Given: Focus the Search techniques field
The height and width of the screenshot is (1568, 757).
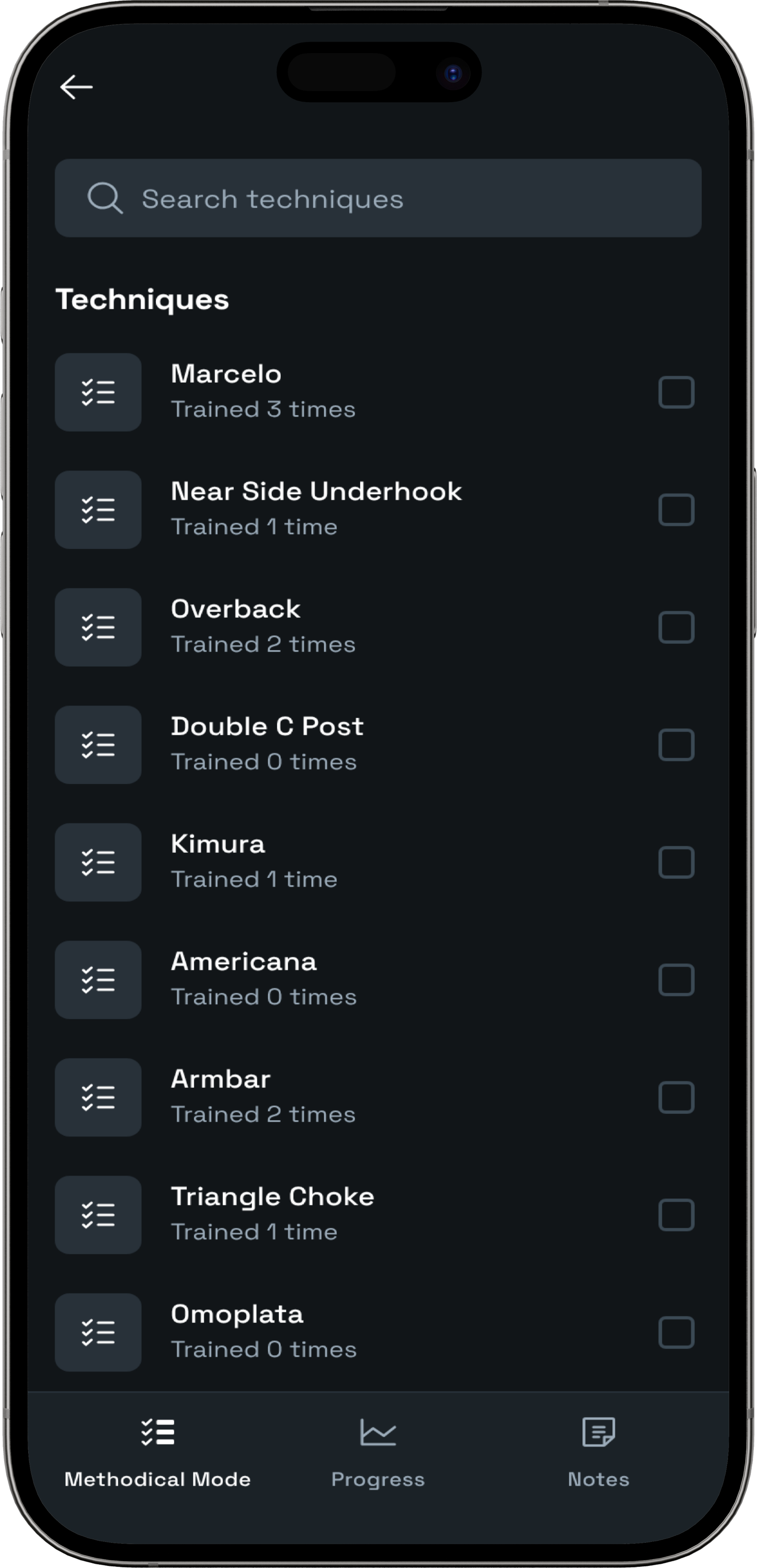Looking at the screenshot, I should (x=390, y=199).
